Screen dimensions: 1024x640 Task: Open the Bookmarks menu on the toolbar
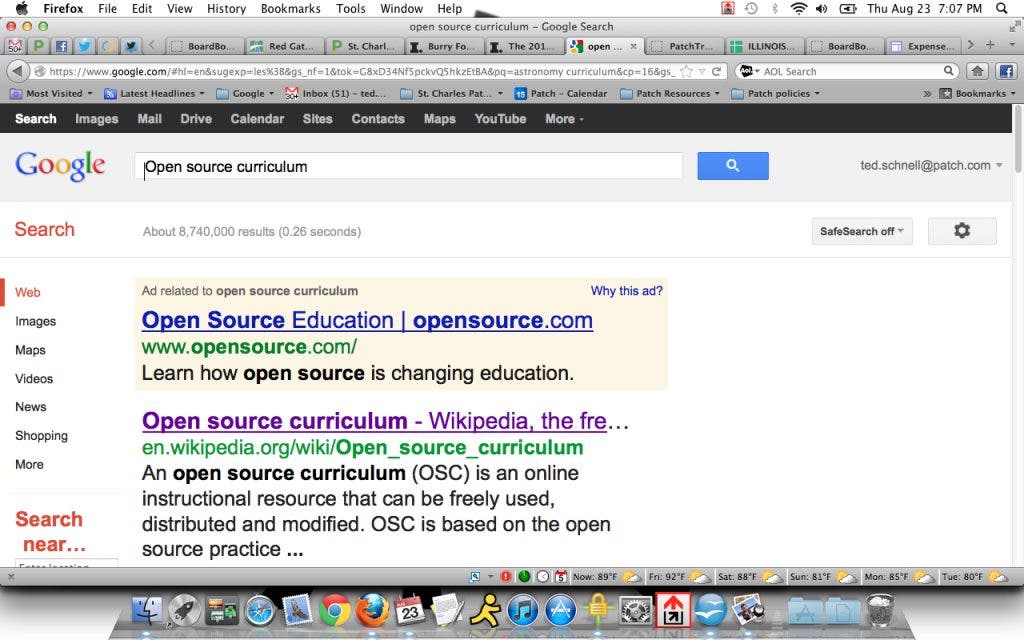pyautogui.click(x=978, y=93)
